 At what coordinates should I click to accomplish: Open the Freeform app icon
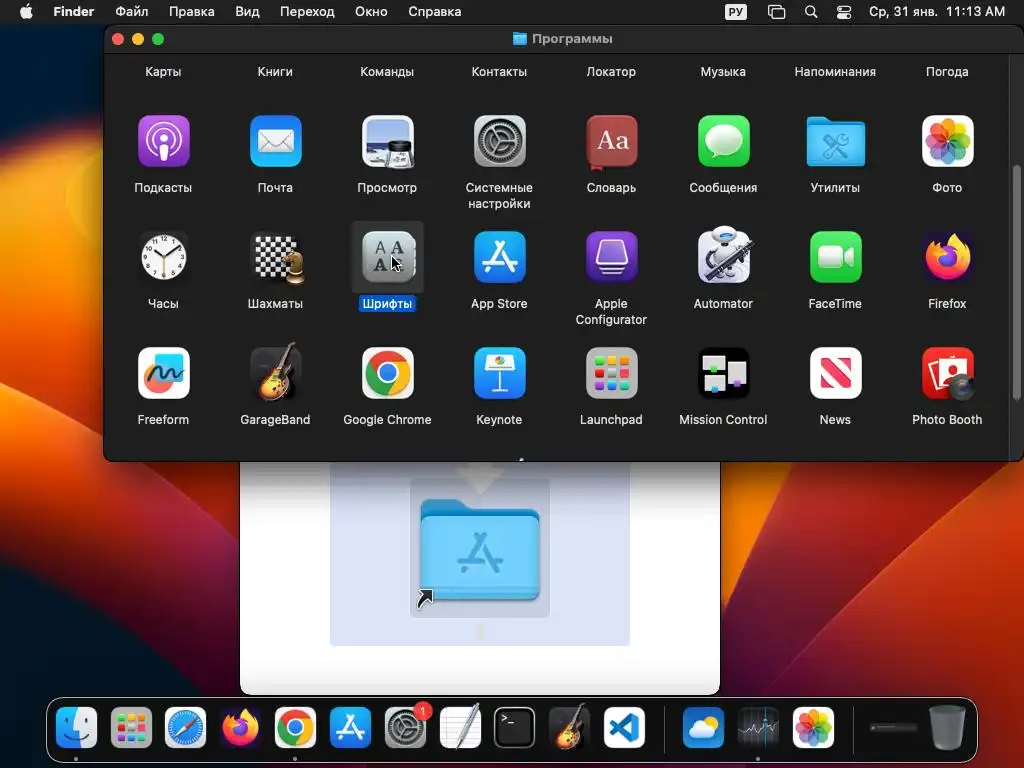point(163,373)
